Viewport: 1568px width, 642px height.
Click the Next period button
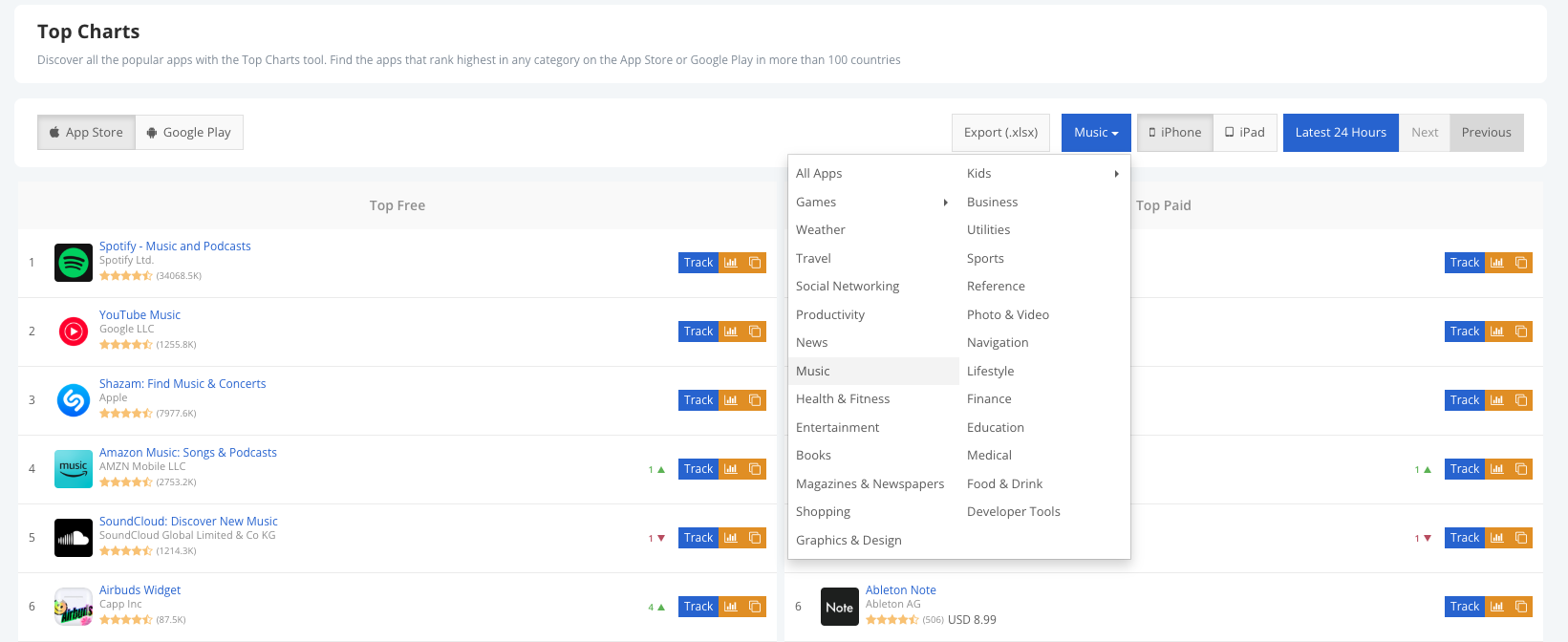click(1425, 133)
